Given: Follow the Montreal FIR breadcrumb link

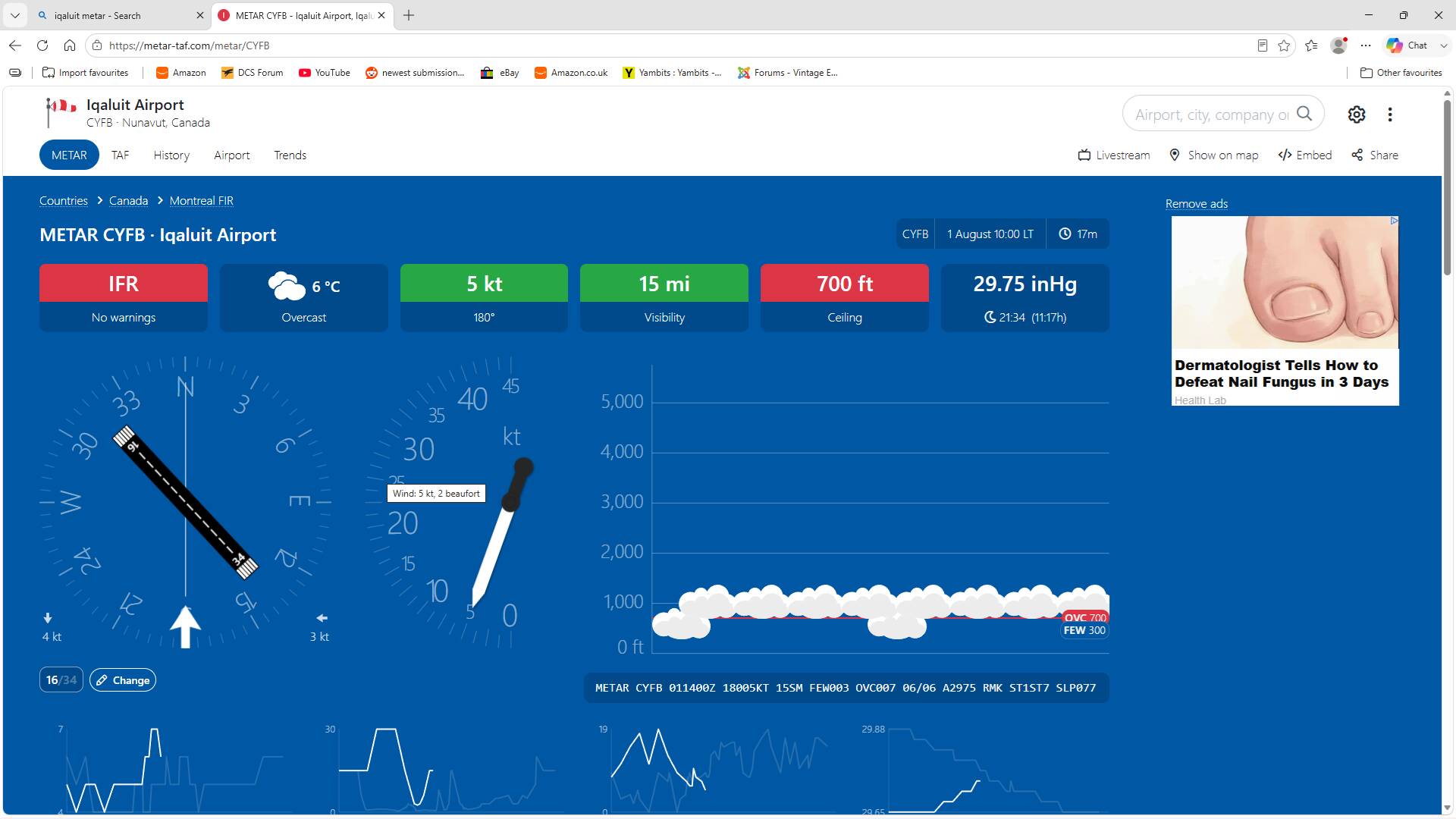Looking at the screenshot, I should click(201, 201).
